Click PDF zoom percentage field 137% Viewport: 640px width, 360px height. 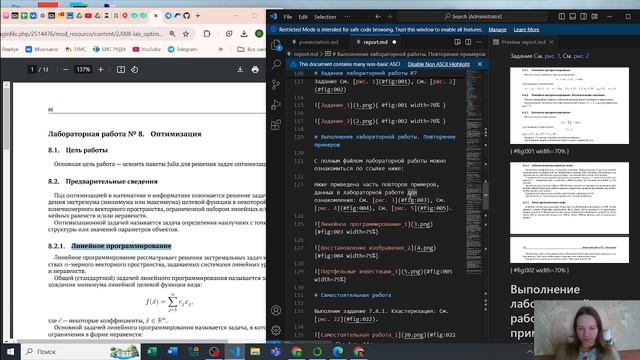[x=83, y=70]
